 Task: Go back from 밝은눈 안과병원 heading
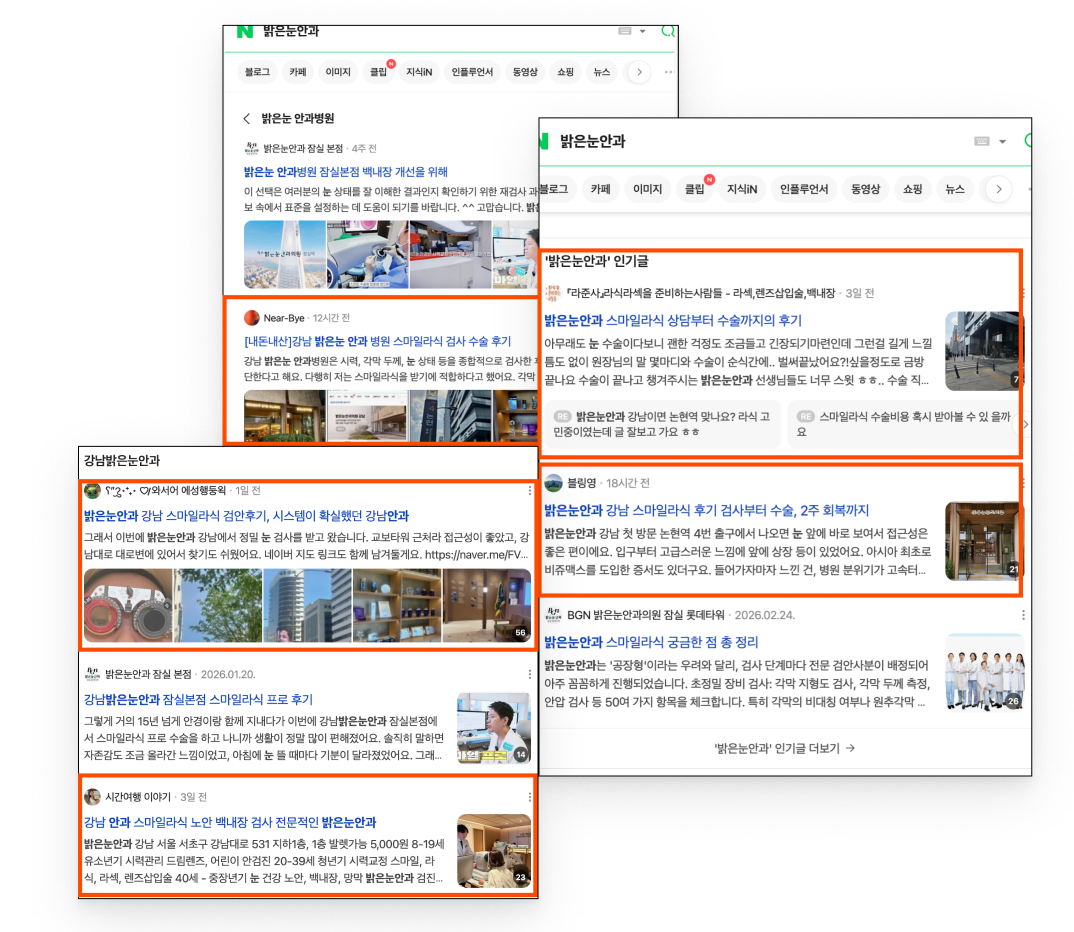click(247, 118)
